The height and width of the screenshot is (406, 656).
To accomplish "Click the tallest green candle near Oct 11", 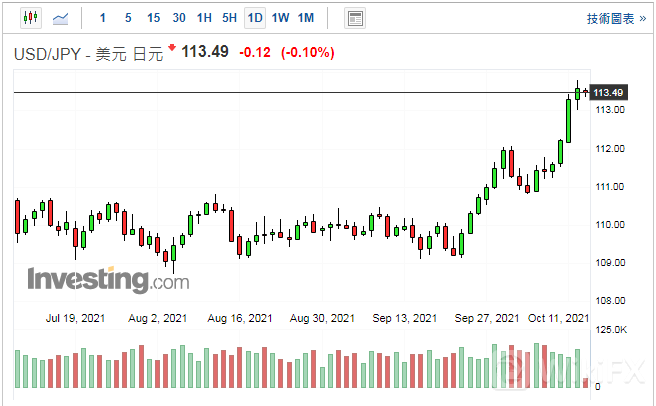I will pos(569,119).
